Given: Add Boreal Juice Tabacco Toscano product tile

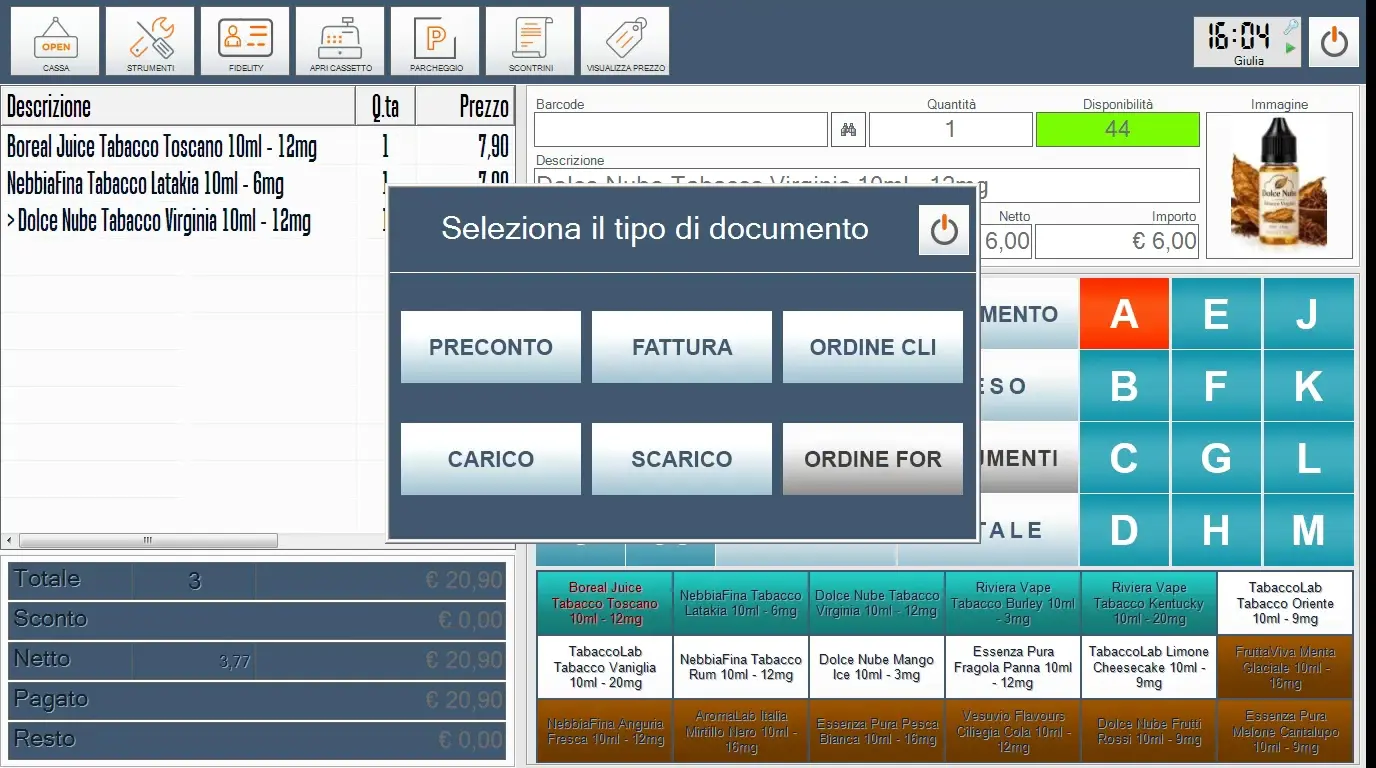Looking at the screenshot, I should [x=605, y=603].
